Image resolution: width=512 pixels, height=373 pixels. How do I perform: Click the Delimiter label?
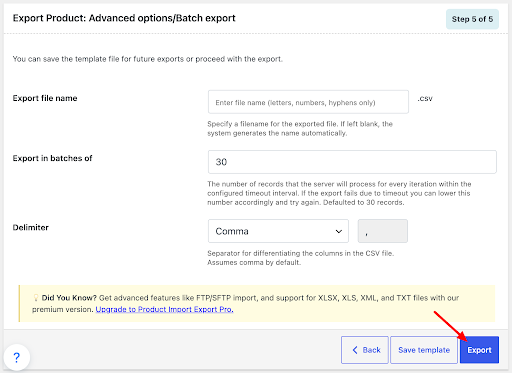coord(31,228)
